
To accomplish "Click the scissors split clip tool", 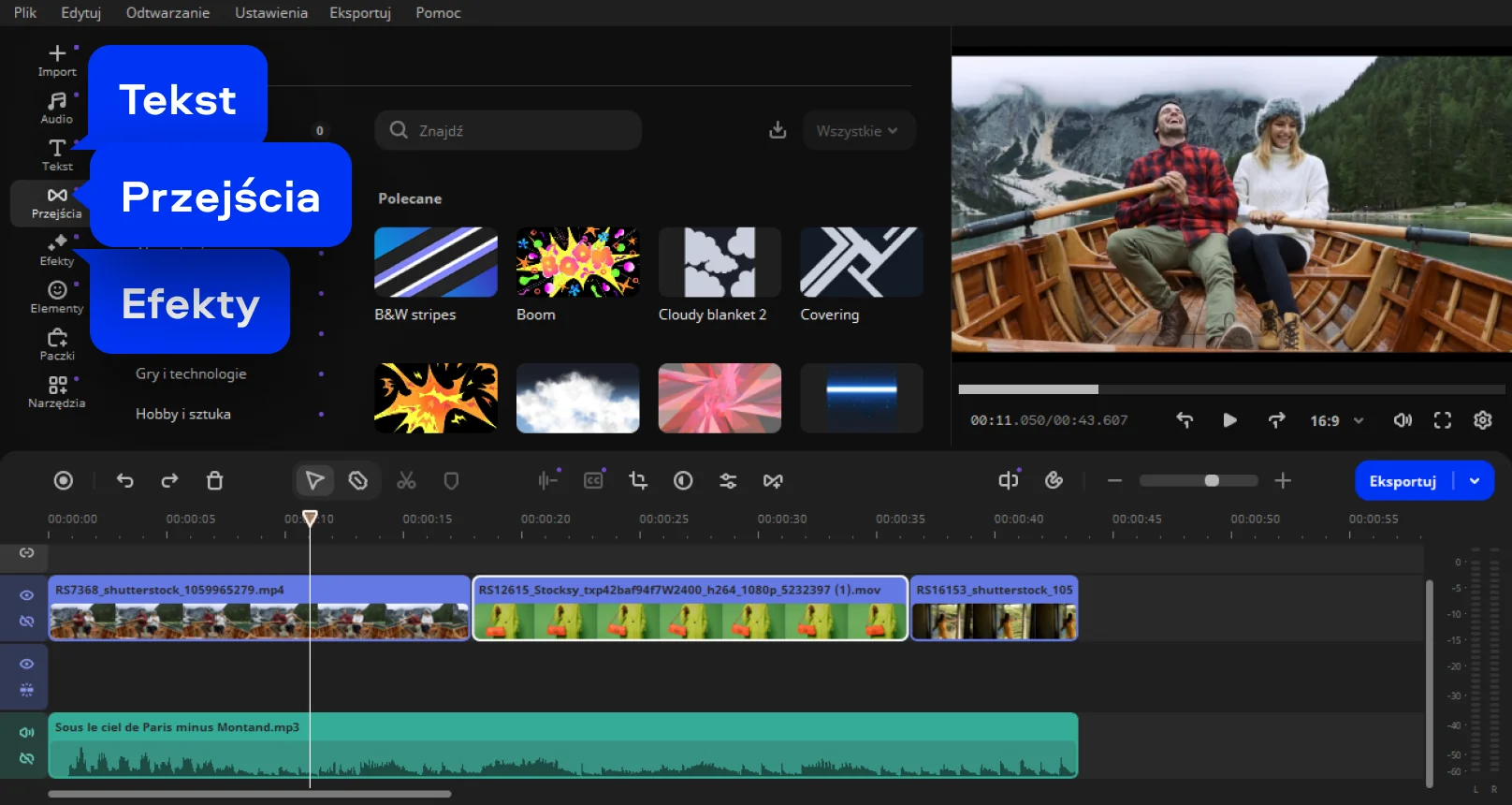I will pos(406,481).
